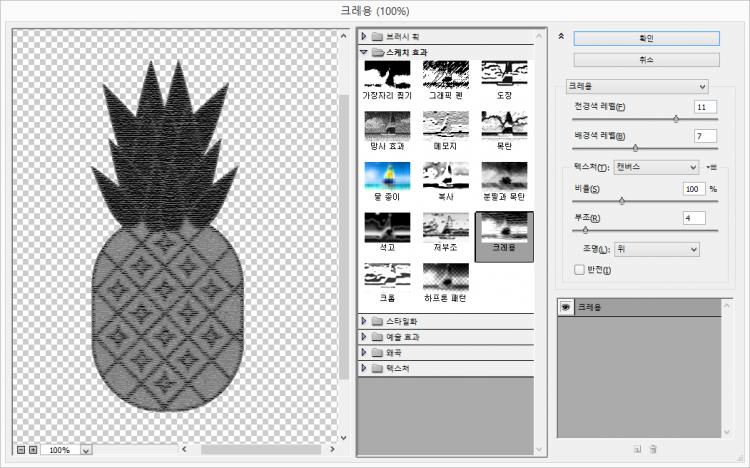The image size is (750, 468).
Task: Open the texture options flyout menu icon
Action: (x=712, y=167)
